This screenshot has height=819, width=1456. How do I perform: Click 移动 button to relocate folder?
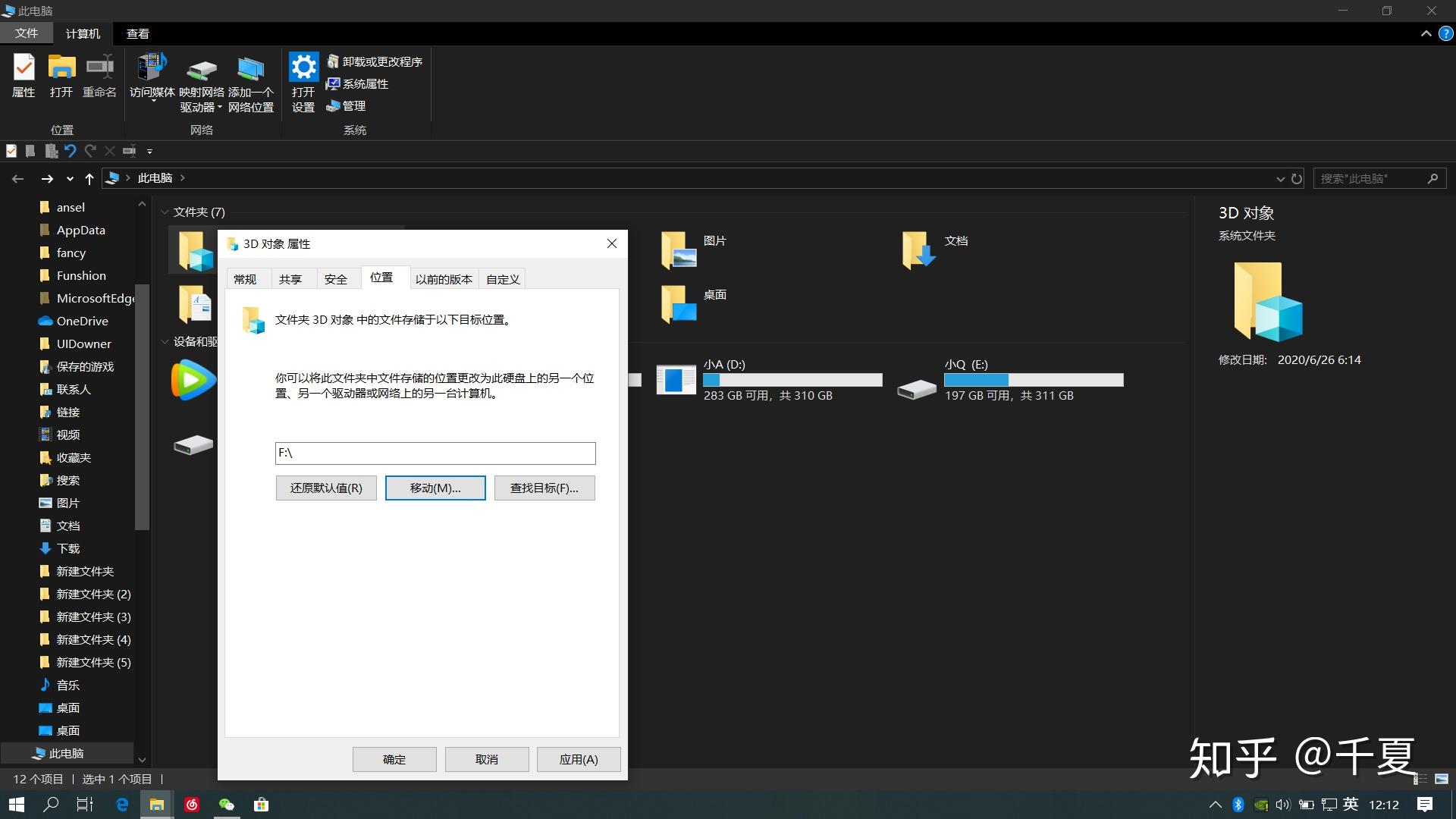[x=435, y=487]
